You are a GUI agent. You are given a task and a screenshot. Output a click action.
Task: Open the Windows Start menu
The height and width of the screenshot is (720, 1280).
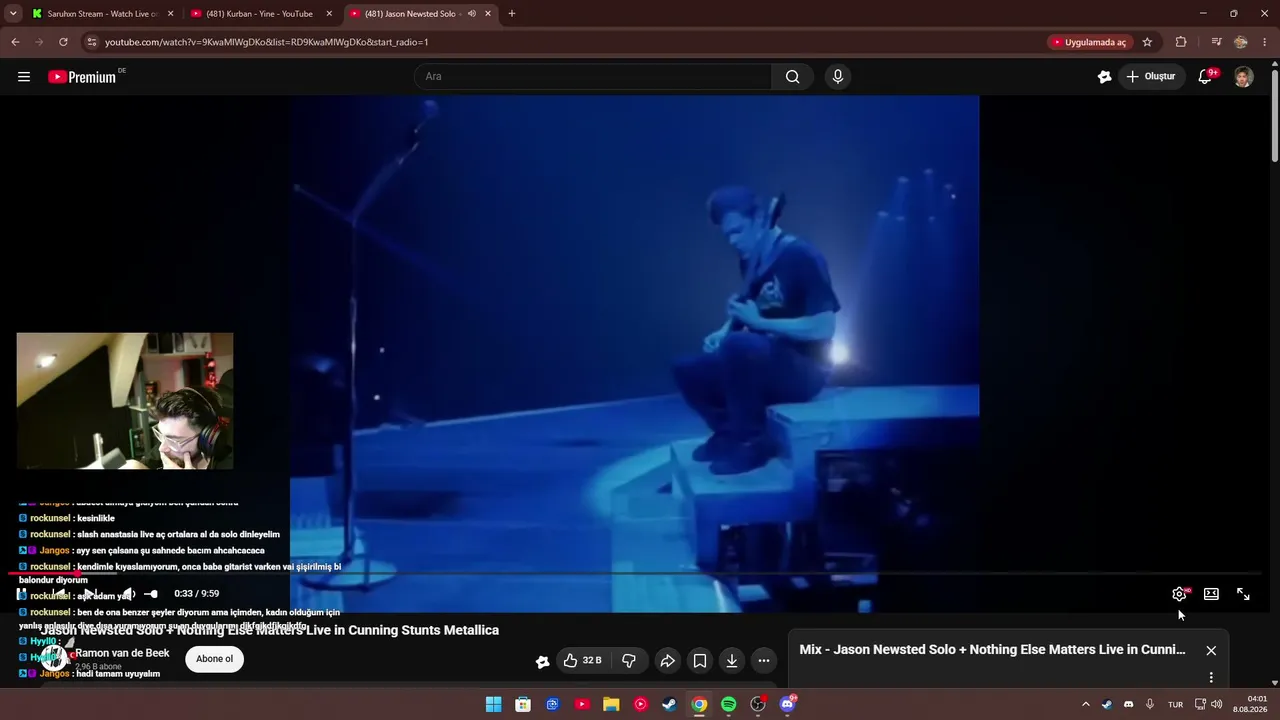pos(493,704)
